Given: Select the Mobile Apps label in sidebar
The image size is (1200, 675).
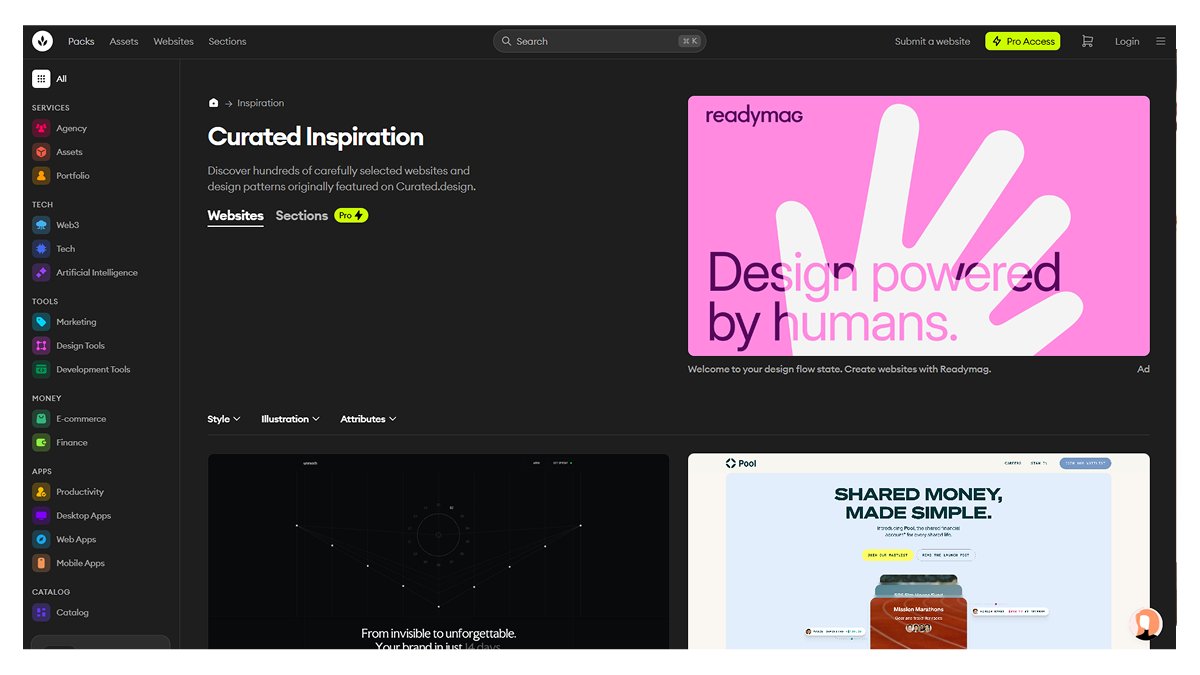Looking at the screenshot, I should (80, 563).
